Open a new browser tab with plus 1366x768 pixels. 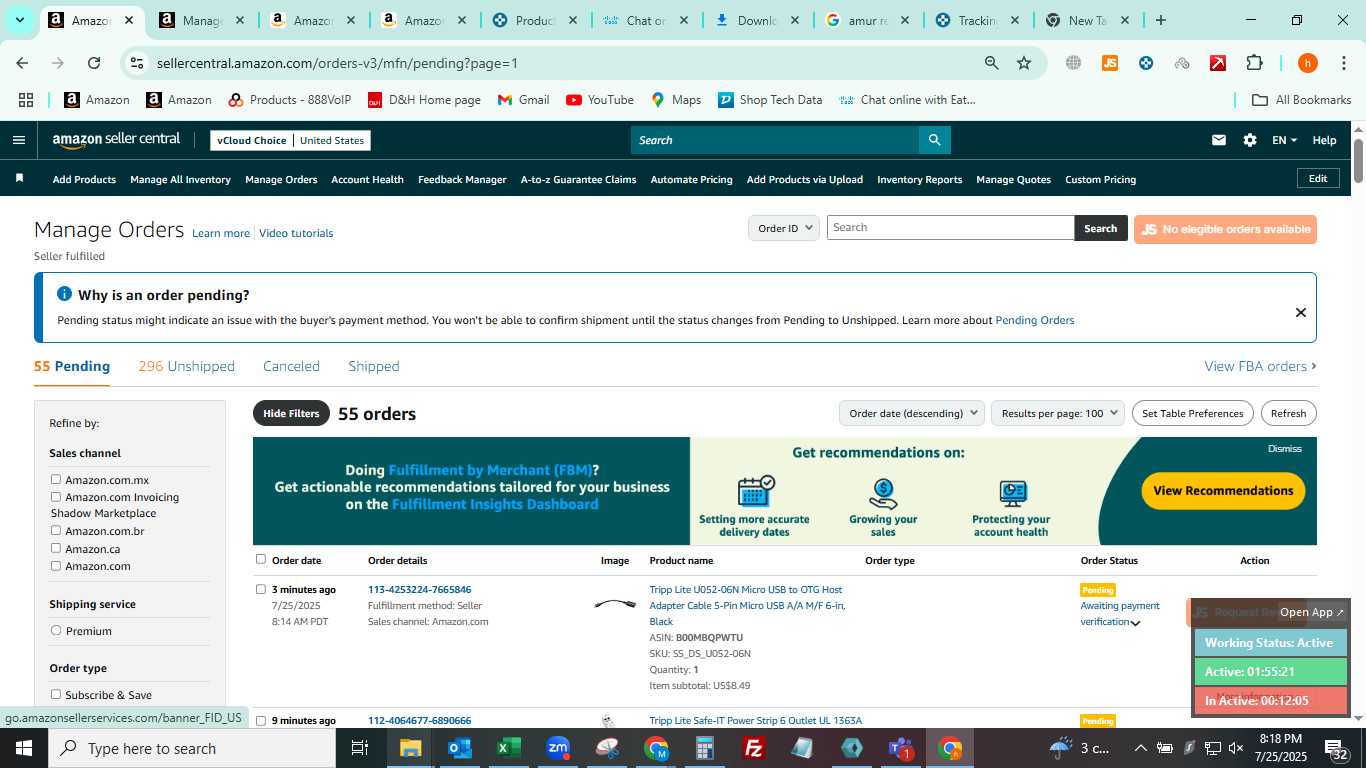pos(1160,20)
